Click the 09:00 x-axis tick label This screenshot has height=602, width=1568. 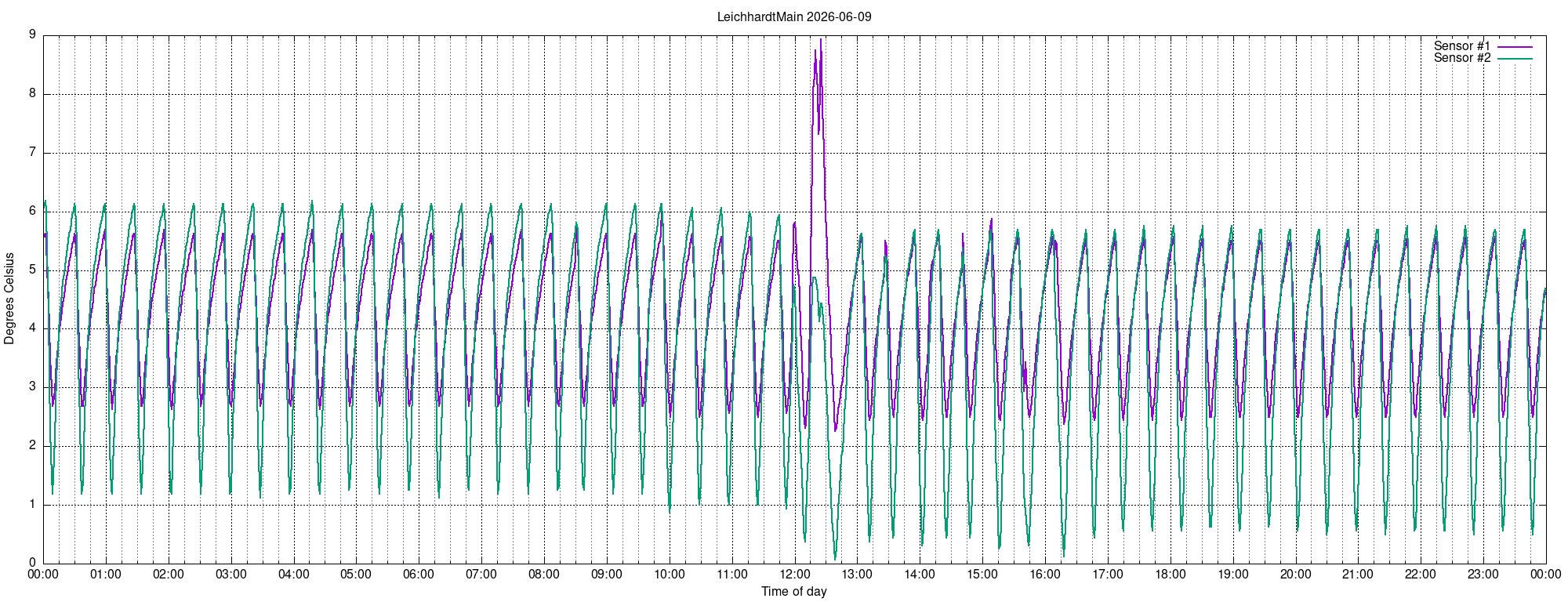click(607, 575)
